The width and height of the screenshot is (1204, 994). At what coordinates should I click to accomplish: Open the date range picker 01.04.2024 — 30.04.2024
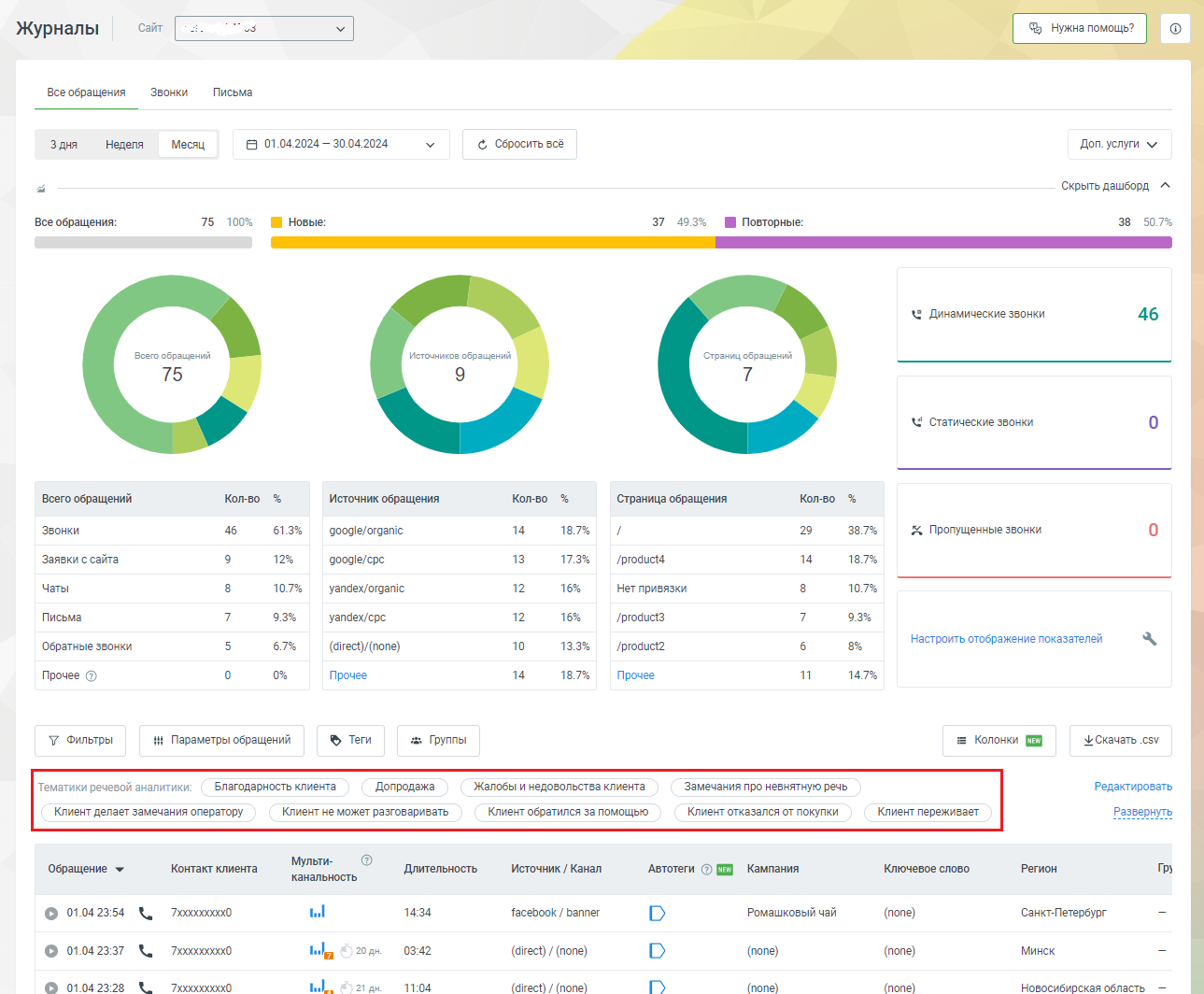[x=341, y=145]
